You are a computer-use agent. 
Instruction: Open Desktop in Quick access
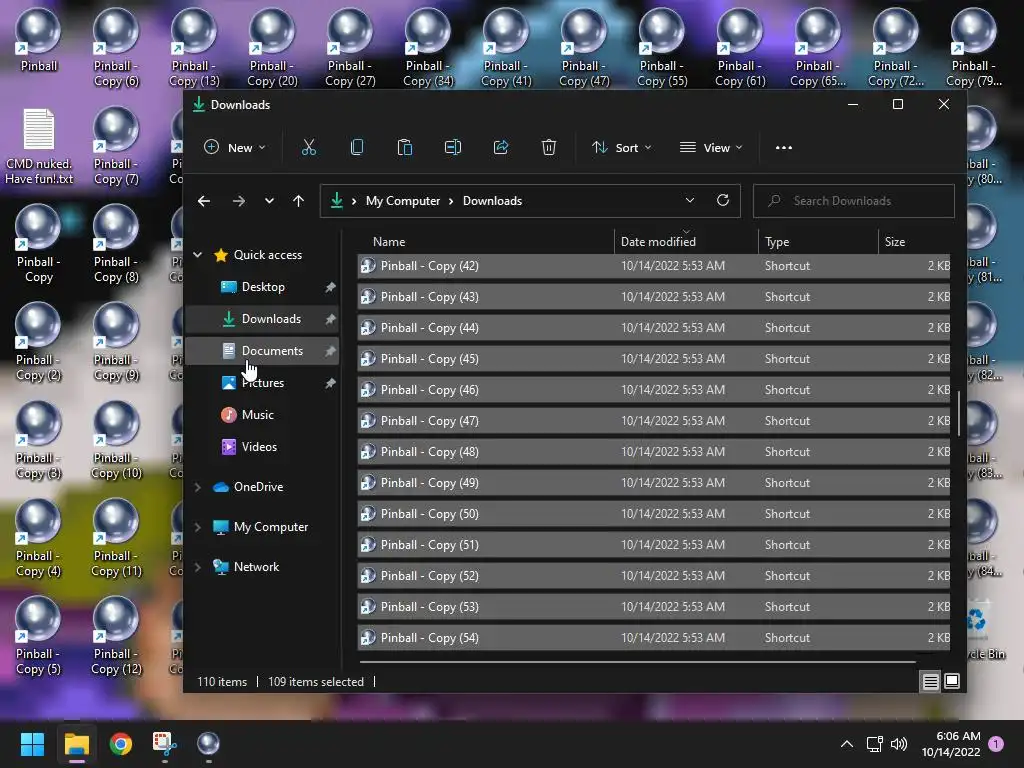point(263,287)
